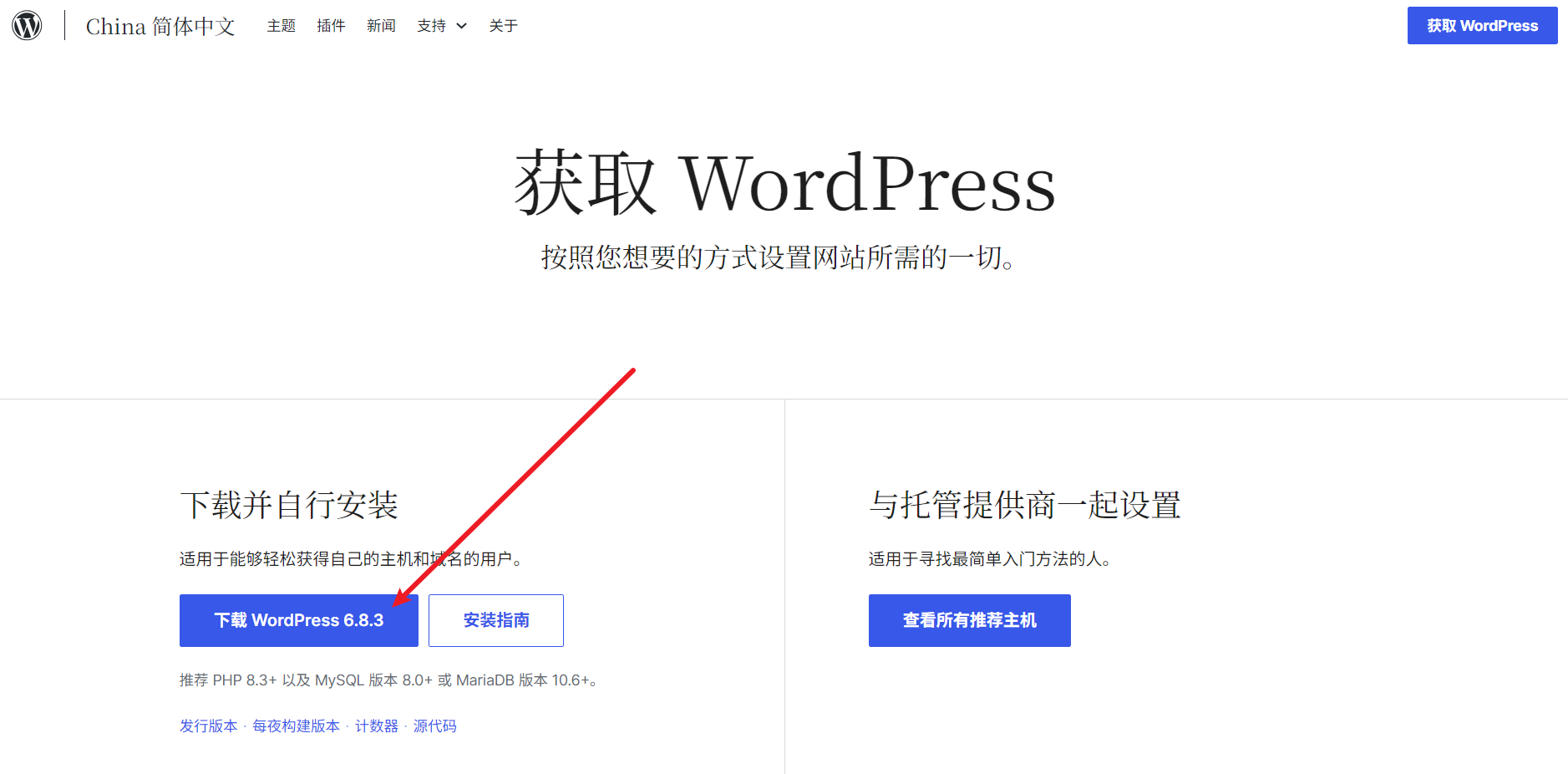The image size is (1568, 774).
Task: Open the 关于 menu item
Action: pyautogui.click(x=504, y=26)
